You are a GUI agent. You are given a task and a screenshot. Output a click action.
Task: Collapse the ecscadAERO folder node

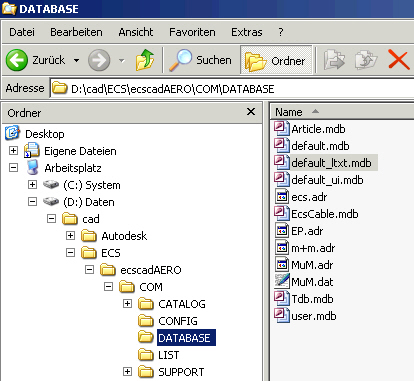(x=89, y=269)
